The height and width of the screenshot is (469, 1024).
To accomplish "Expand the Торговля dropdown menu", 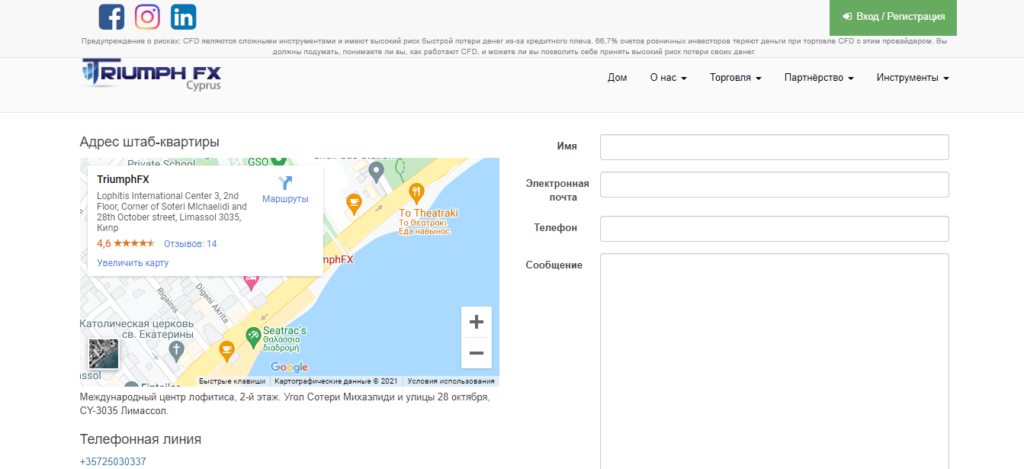I will [x=736, y=78].
